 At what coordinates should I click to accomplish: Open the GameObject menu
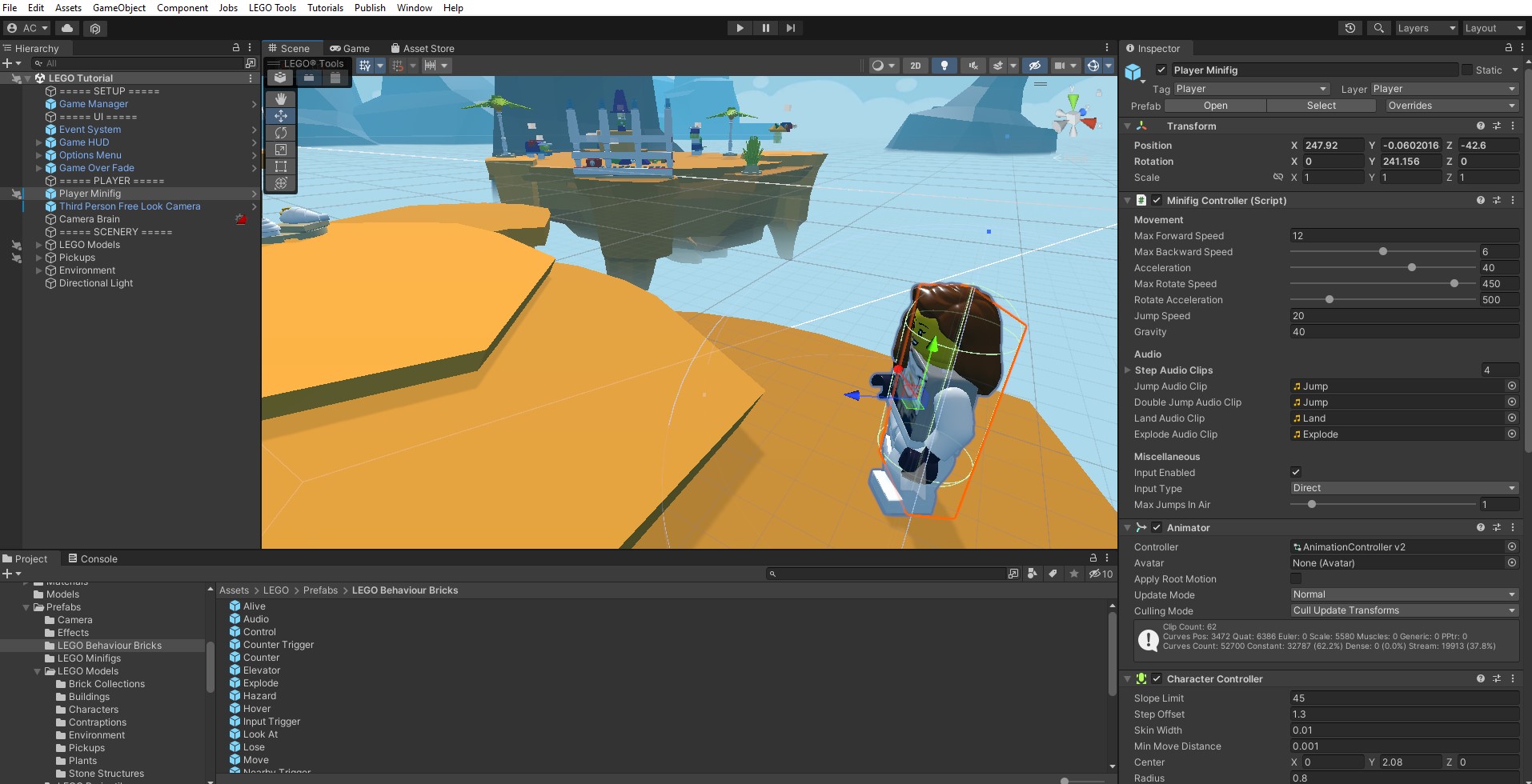pos(119,7)
